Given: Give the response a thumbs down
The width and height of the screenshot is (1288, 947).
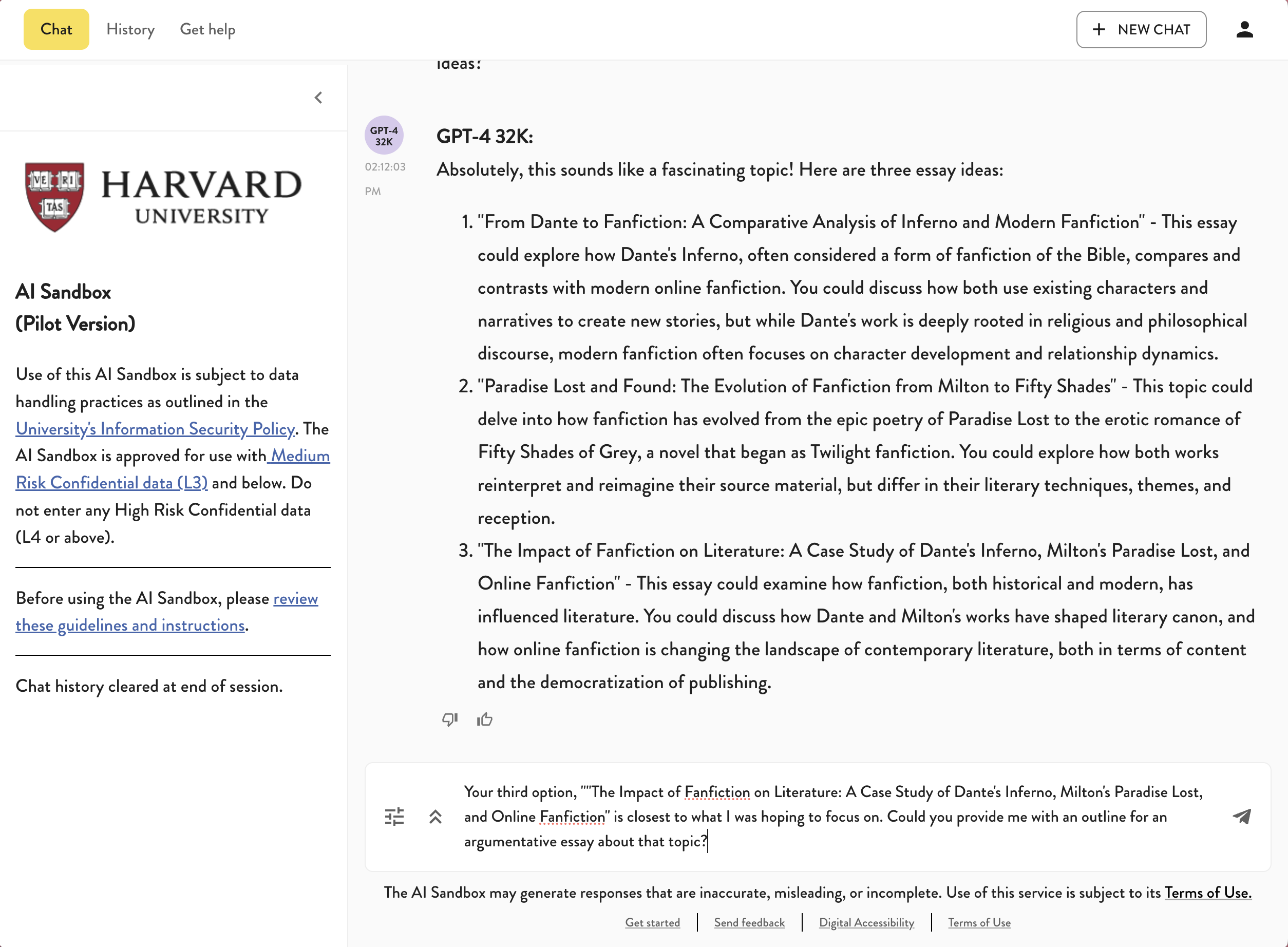Looking at the screenshot, I should pos(449,719).
